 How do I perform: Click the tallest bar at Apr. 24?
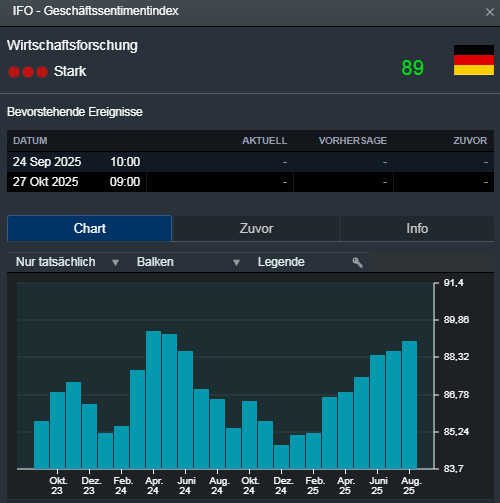[153, 400]
